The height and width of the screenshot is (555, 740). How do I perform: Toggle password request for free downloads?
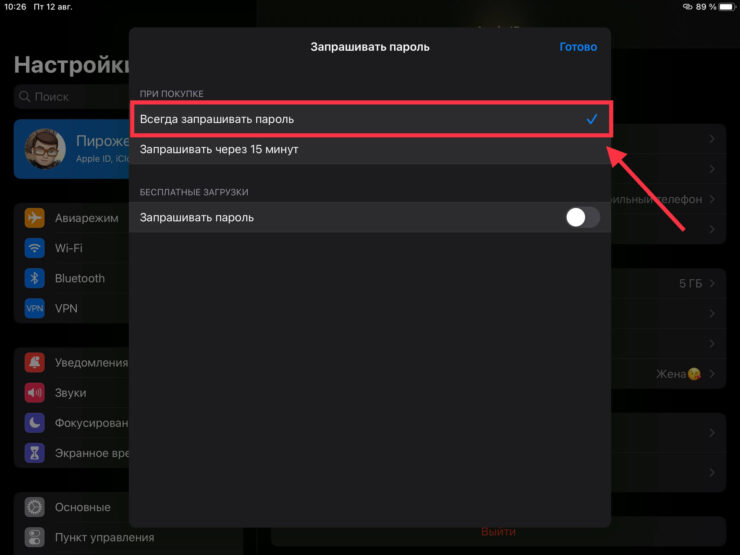click(582, 218)
